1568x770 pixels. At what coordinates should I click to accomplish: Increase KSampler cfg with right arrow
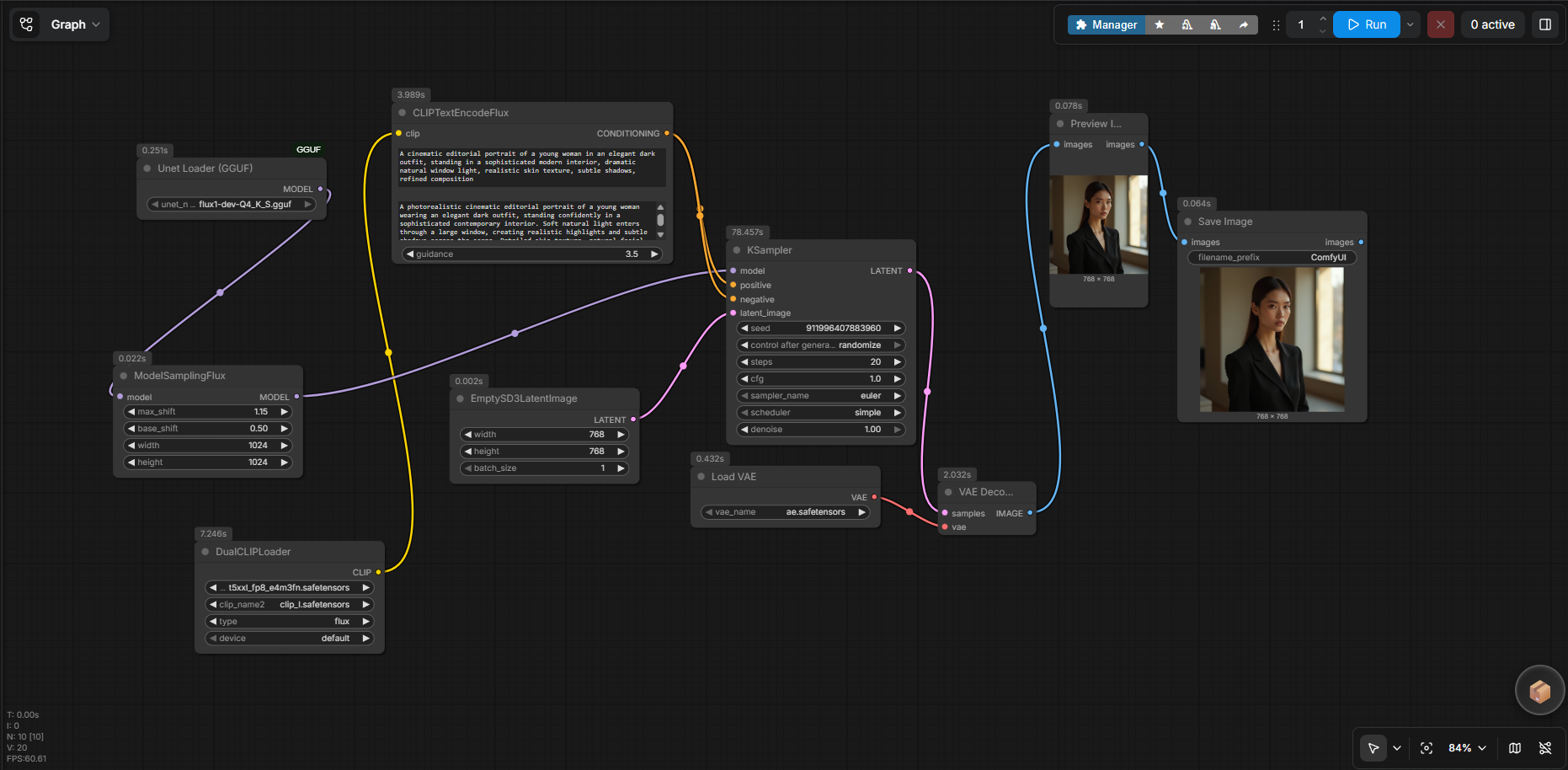coord(898,379)
